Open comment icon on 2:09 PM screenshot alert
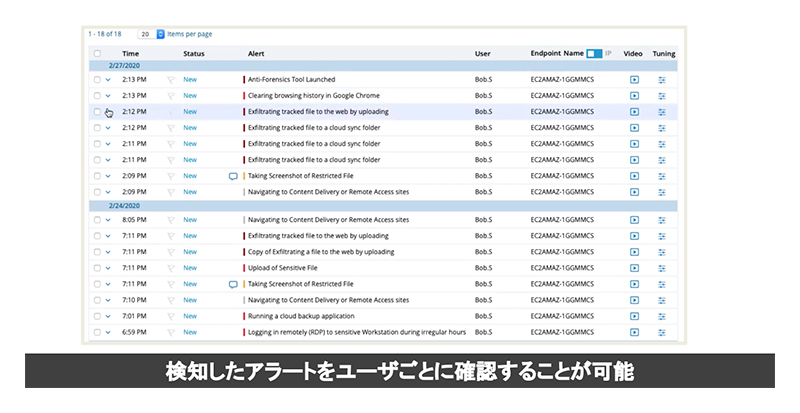The height and width of the screenshot is (413, 800). [233, 176]
